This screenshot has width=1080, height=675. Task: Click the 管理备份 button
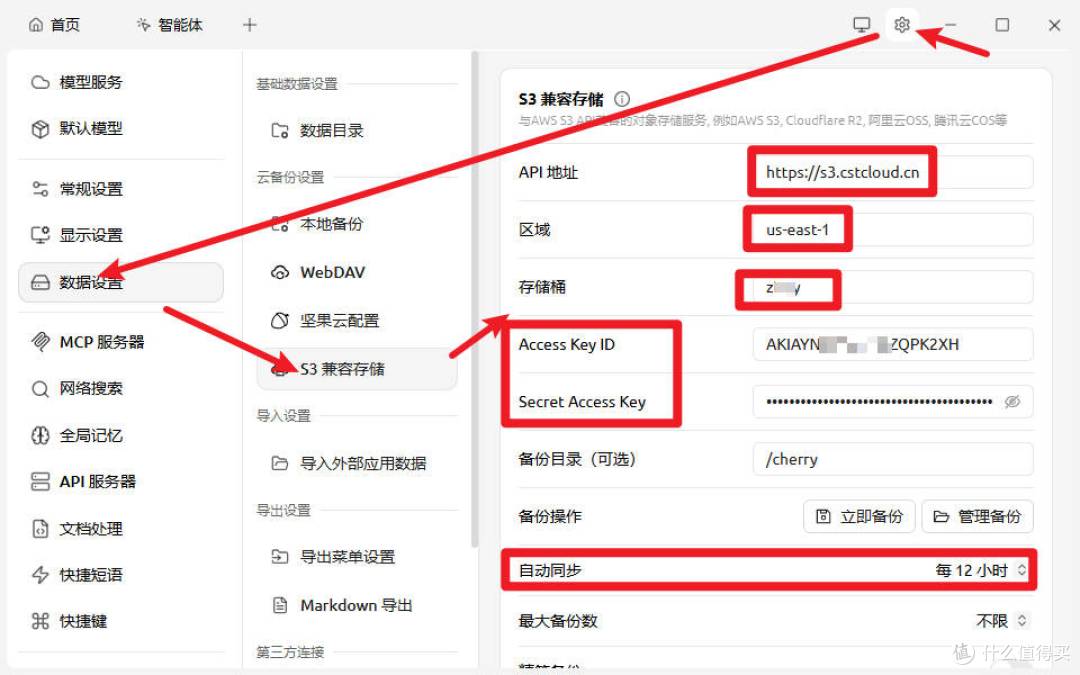pyautogui.click(x=977, y=516)
